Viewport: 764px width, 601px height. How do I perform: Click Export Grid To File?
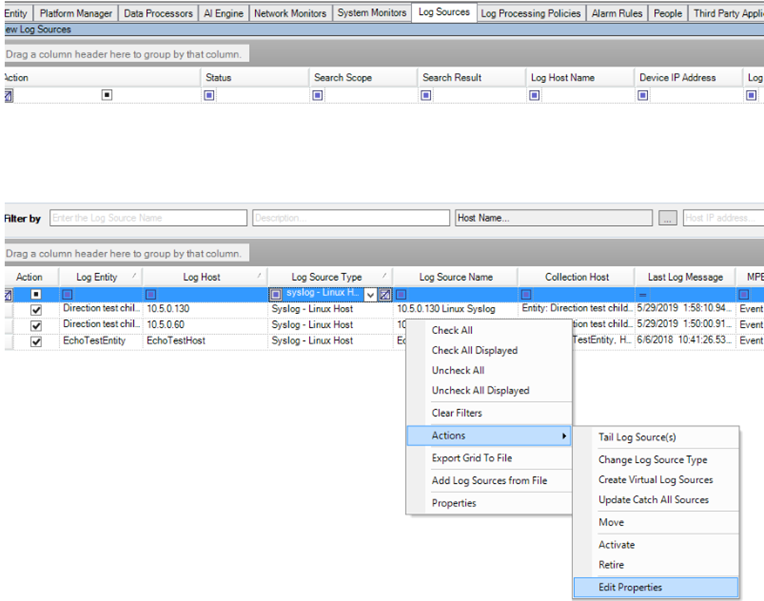click(x=472, y=458)
